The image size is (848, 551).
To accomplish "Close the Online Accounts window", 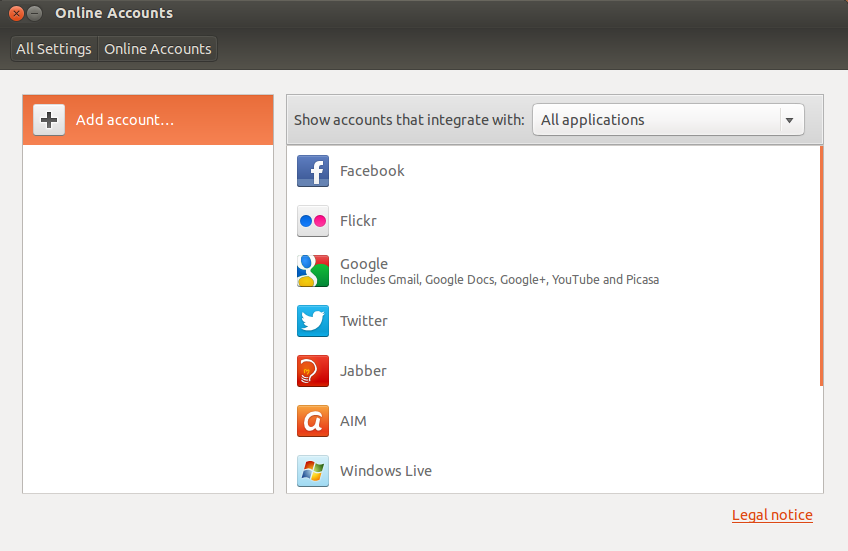I will pyautogui.click(x=17, y=13).
